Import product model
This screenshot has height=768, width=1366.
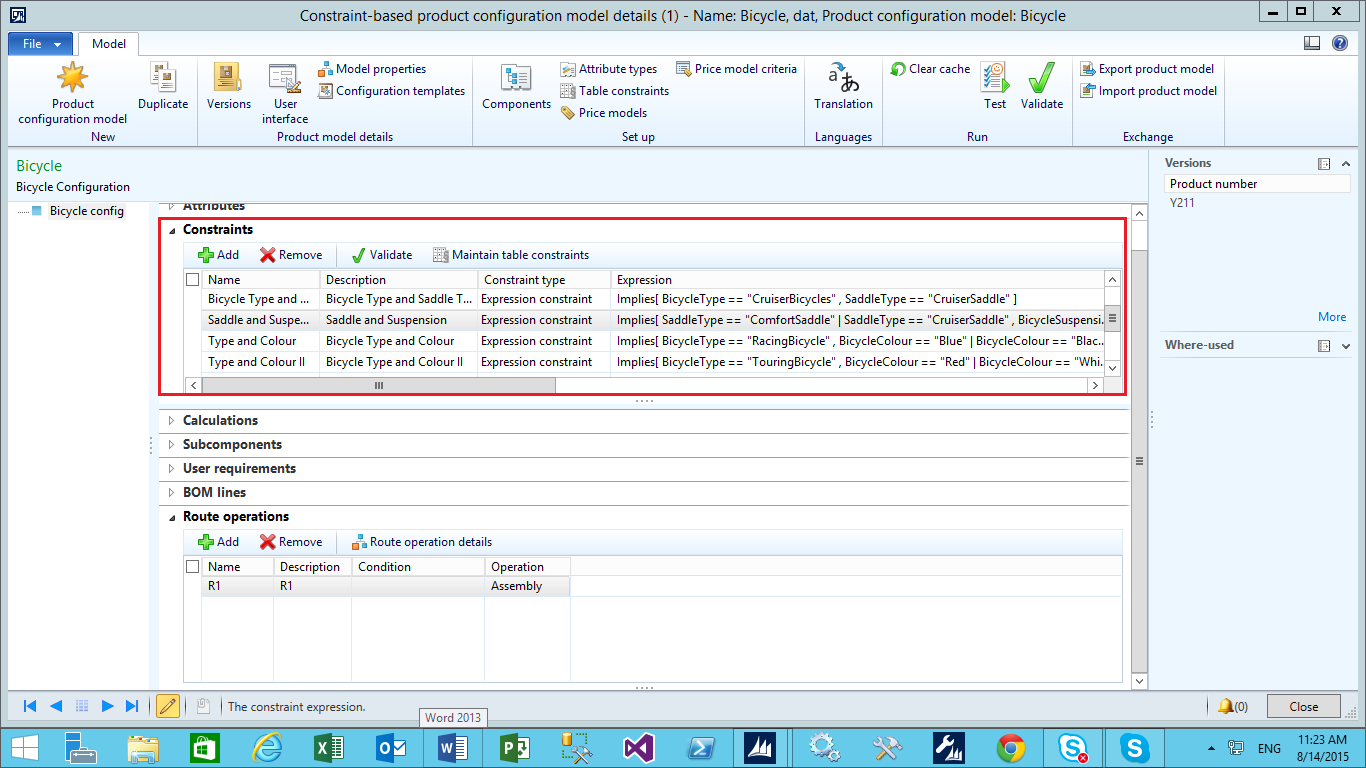1148,91
